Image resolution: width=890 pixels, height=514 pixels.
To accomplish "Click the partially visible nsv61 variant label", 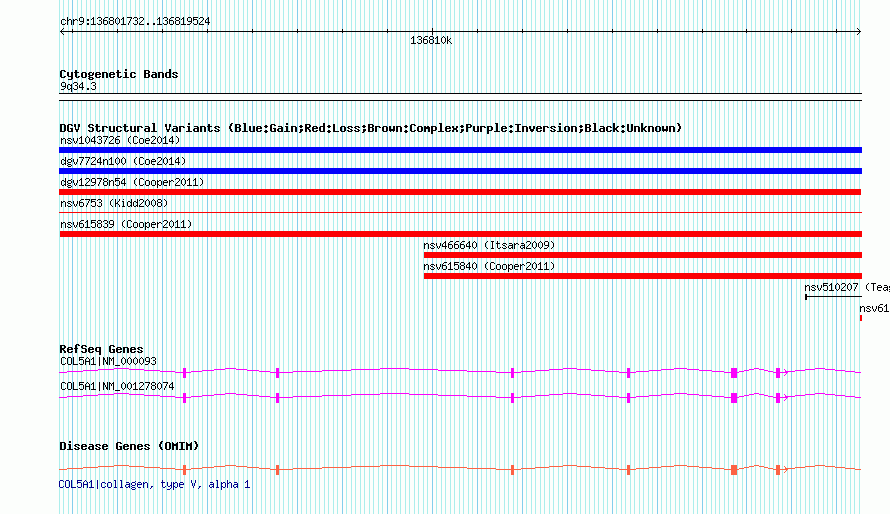I will (x=874, y=308).
